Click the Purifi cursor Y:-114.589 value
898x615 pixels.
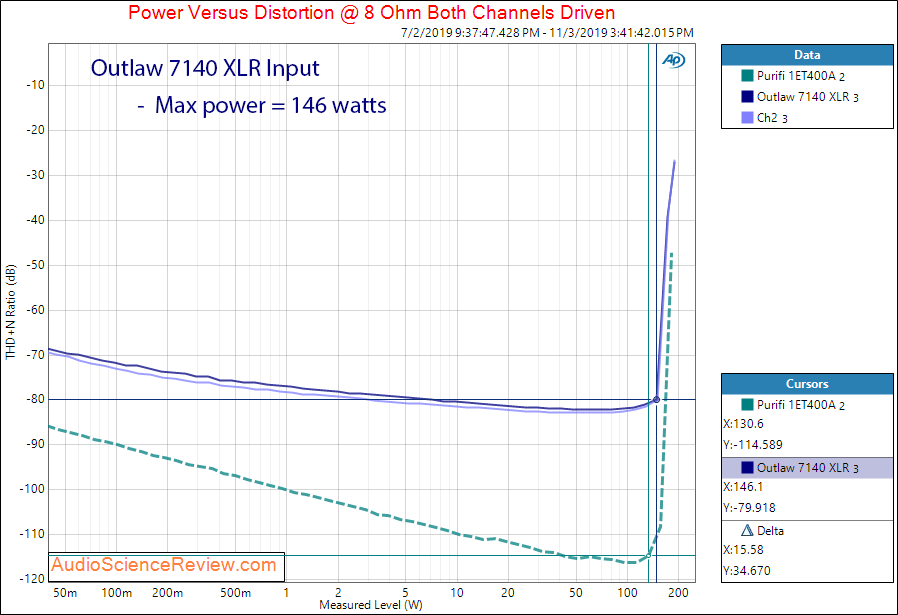click(x=753, y=444)
